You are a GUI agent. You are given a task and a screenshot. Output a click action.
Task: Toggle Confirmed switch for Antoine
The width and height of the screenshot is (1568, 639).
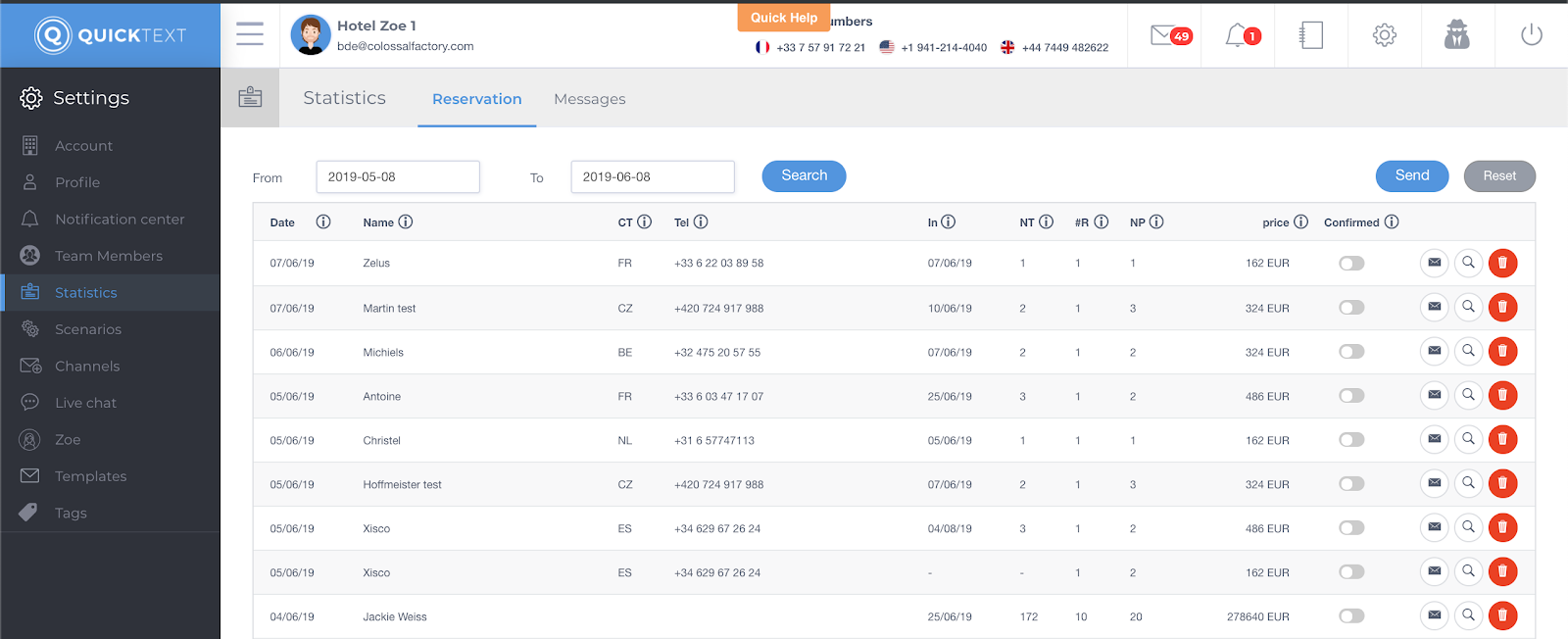coord(1351,396)
